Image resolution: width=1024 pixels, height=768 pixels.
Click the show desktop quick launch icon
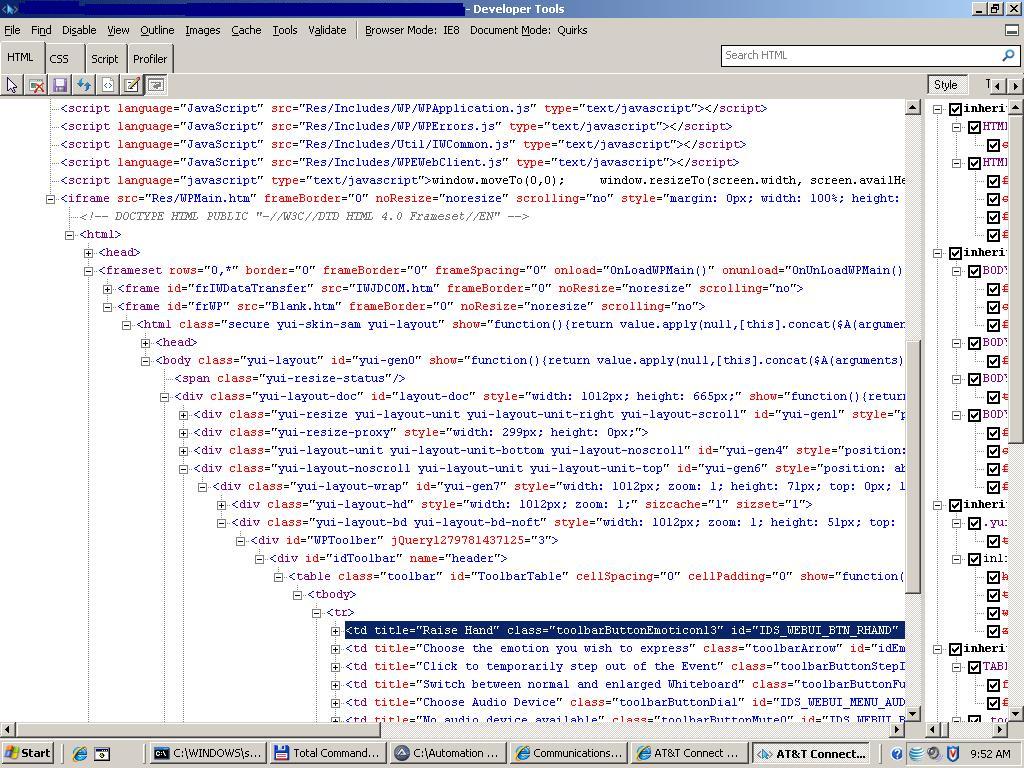click(102, 753)
